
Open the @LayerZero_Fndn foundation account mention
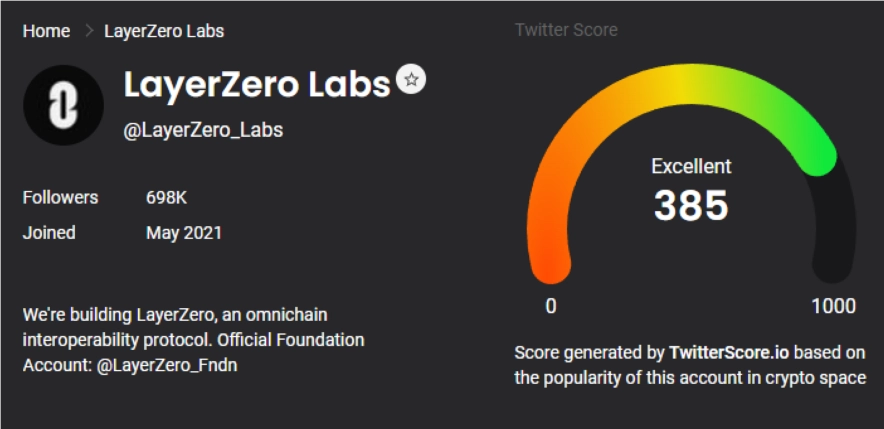tap(167, 366)
